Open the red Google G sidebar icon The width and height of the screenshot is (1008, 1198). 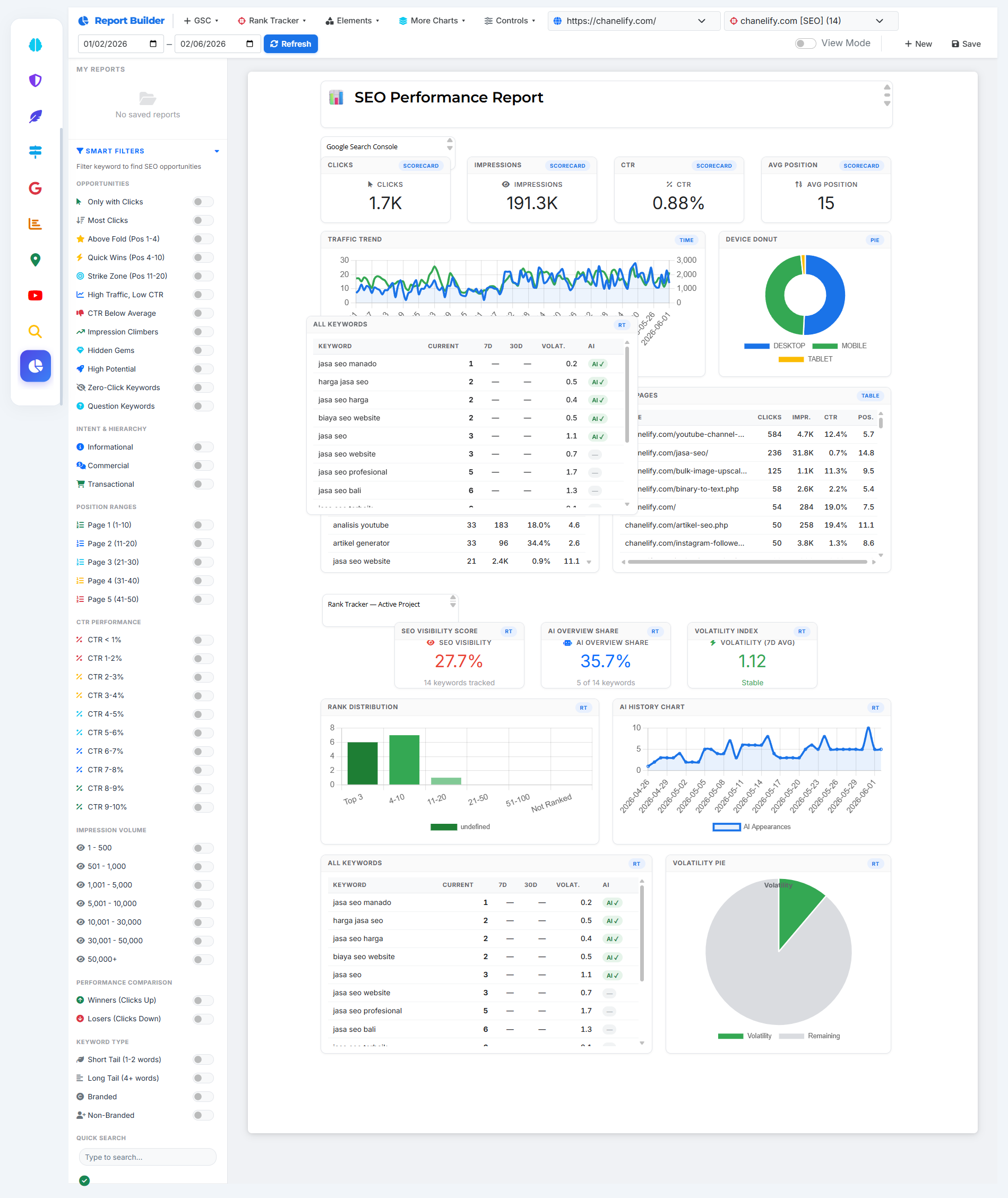[36, 188]
